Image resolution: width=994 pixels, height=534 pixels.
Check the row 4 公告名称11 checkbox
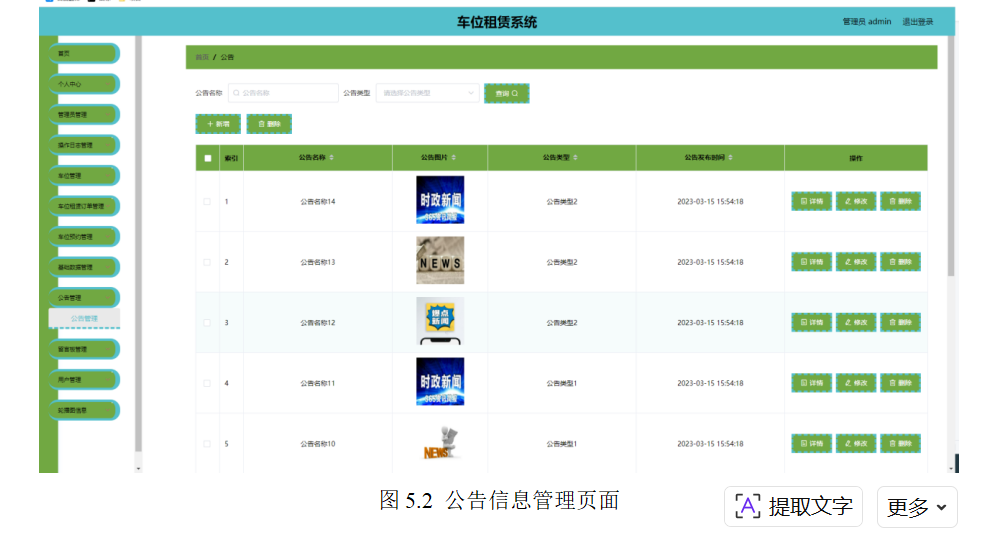coord(207,383)
